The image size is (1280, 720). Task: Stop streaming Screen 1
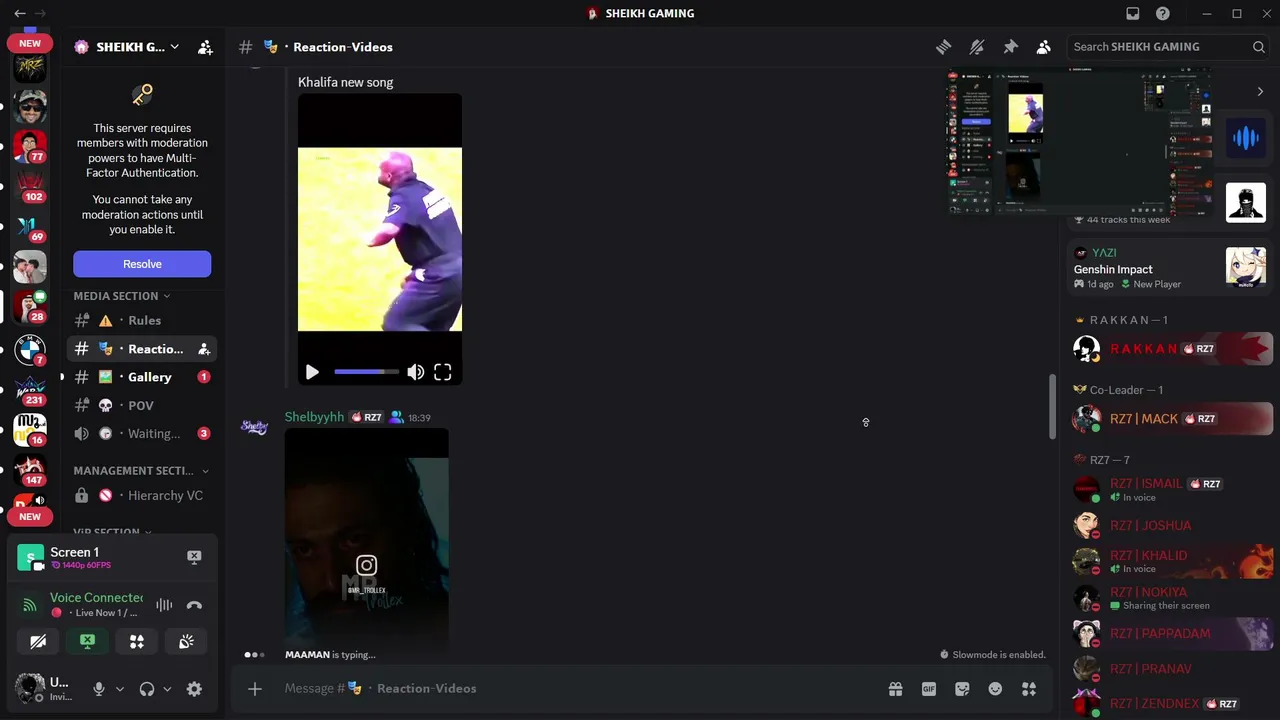194,557
